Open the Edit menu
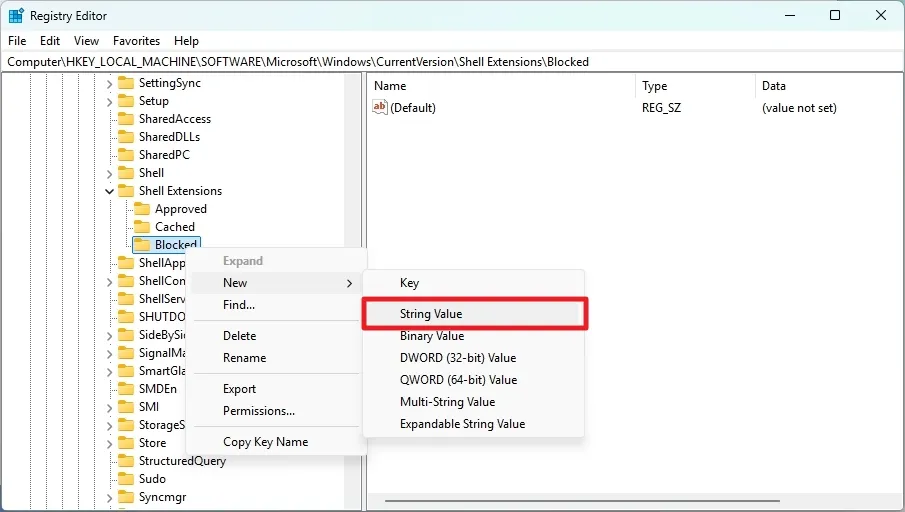The width and height of the screenshot is (905, 512). (50, 41)
